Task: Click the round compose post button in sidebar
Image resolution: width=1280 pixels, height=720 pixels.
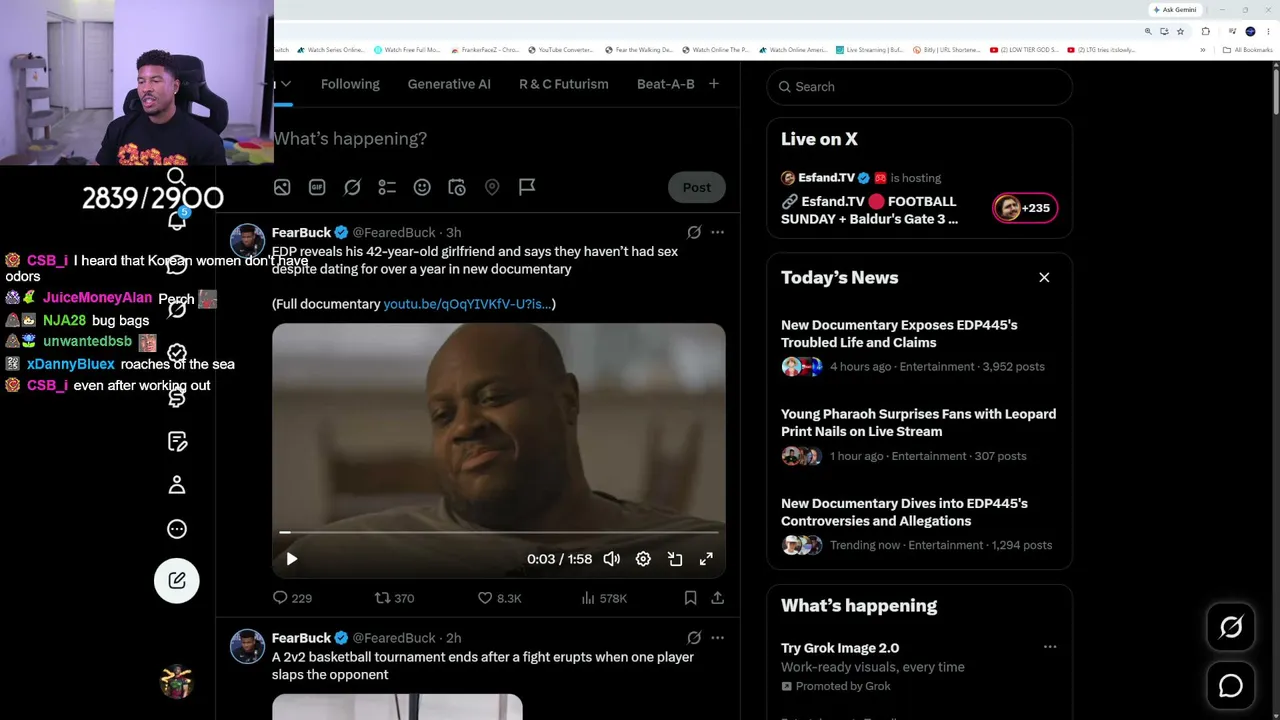Action: tap(177, 580)
